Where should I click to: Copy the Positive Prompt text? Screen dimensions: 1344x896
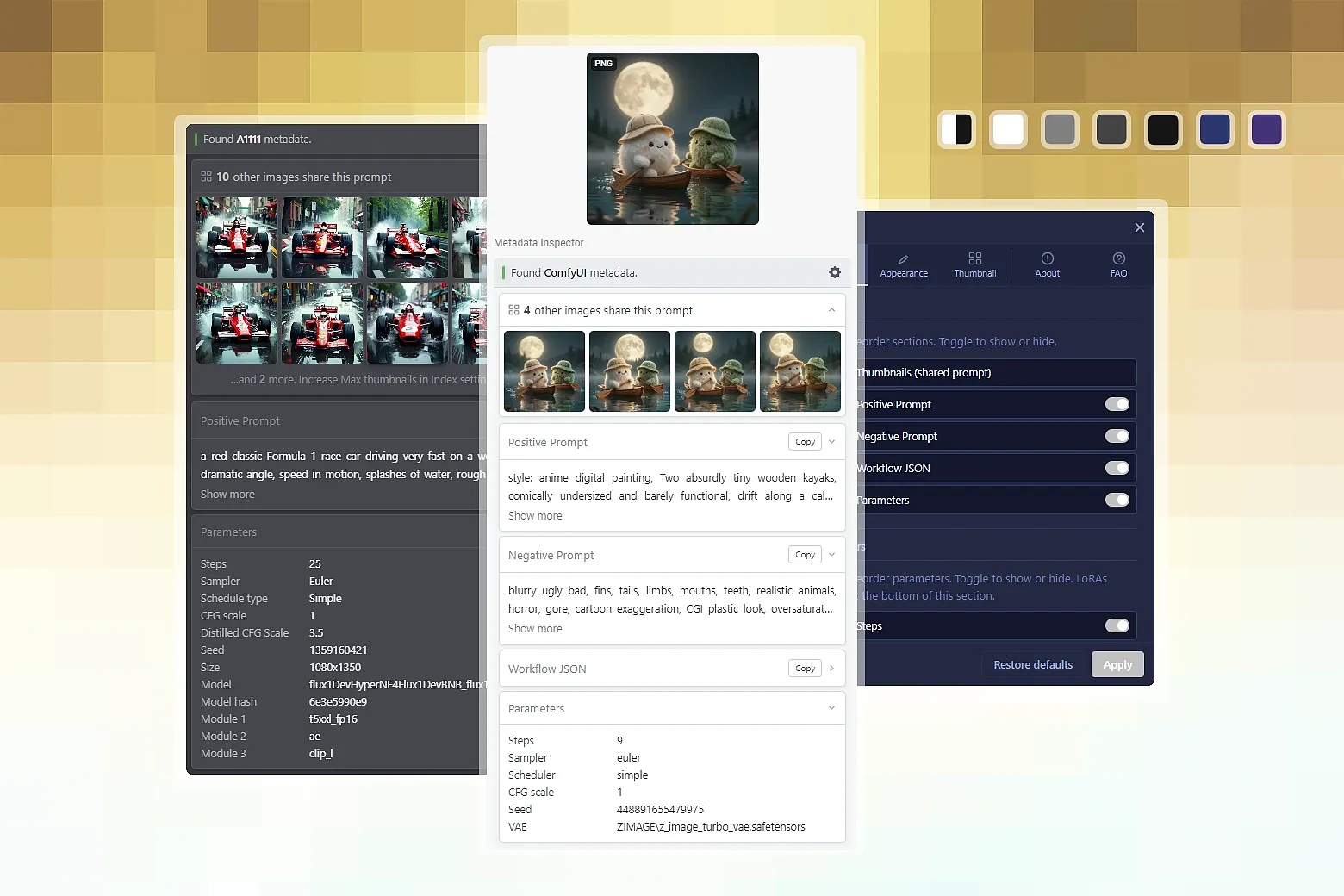(x=805, y=442)
